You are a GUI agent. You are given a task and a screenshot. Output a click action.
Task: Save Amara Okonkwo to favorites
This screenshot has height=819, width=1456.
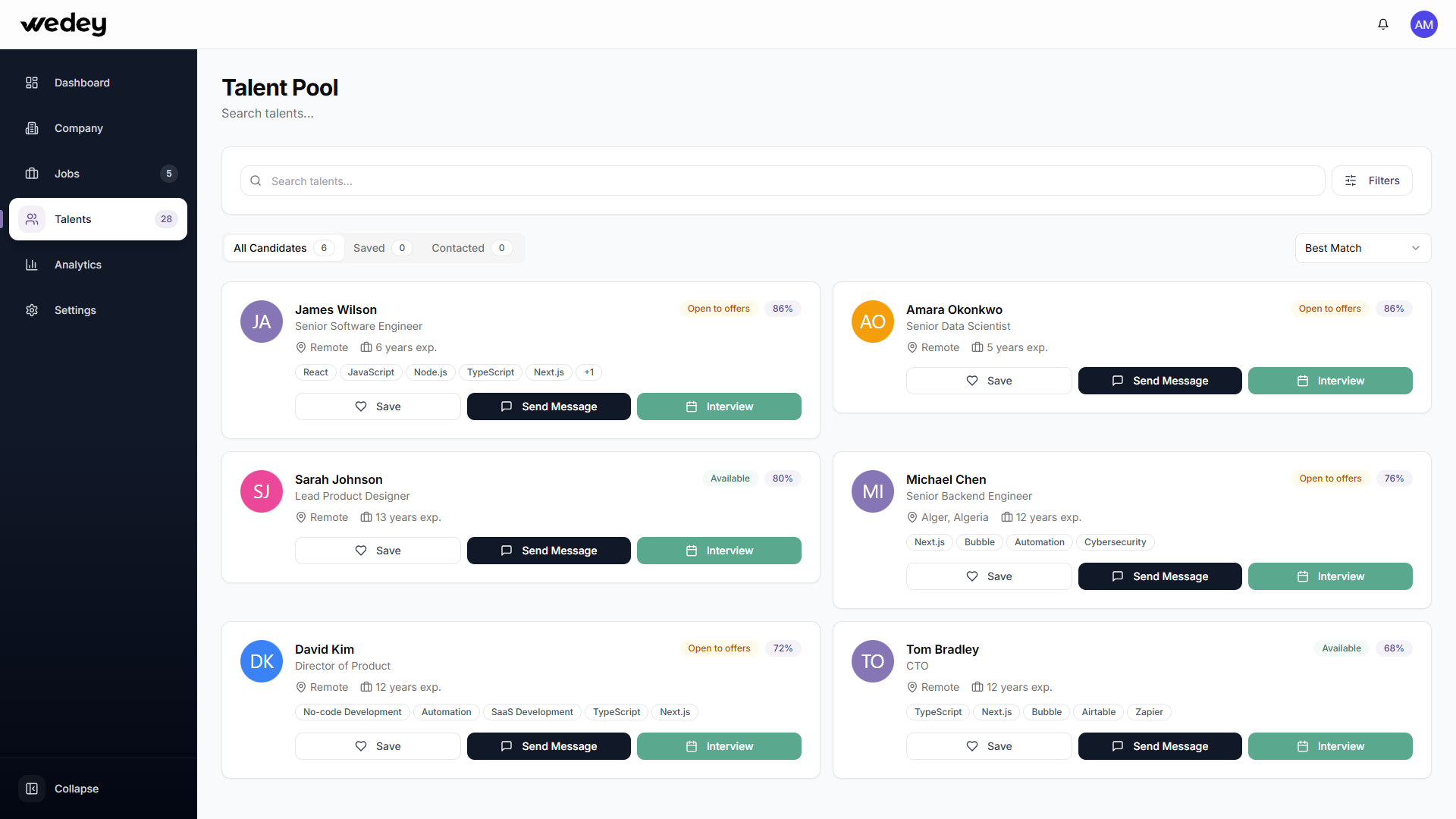click(x=989, y=381)
